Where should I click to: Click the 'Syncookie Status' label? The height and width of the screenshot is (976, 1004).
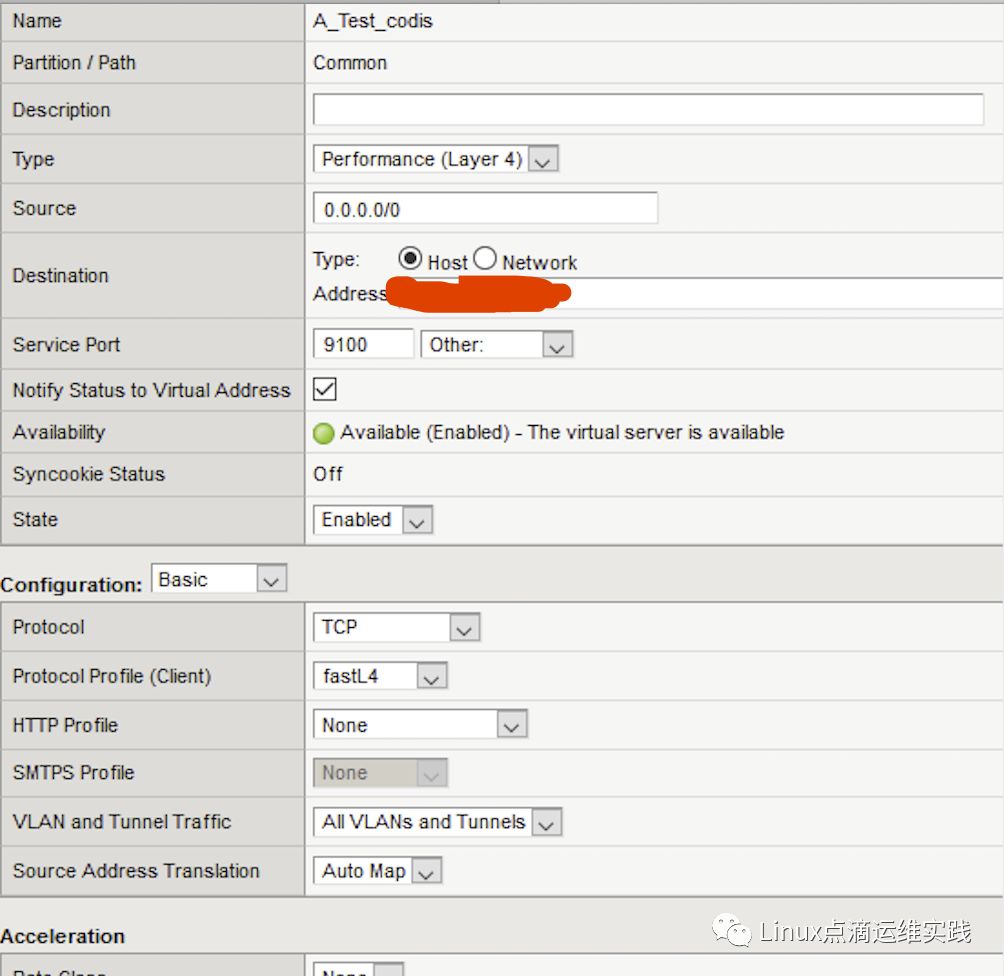click(89, 474)
